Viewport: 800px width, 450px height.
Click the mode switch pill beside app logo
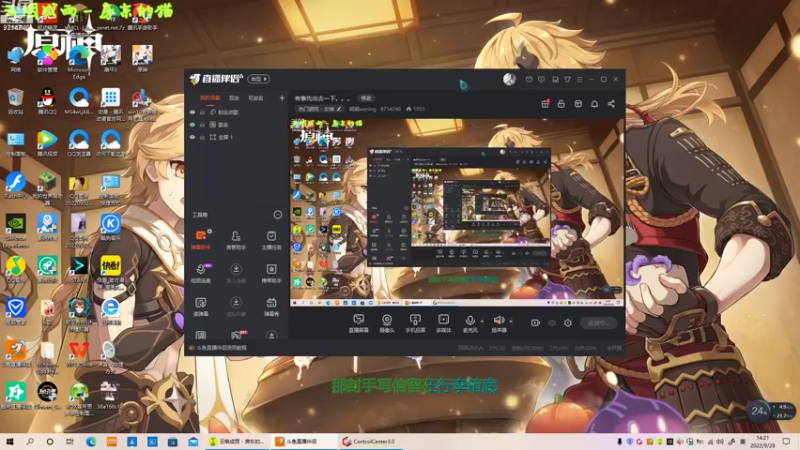[259, 79]
